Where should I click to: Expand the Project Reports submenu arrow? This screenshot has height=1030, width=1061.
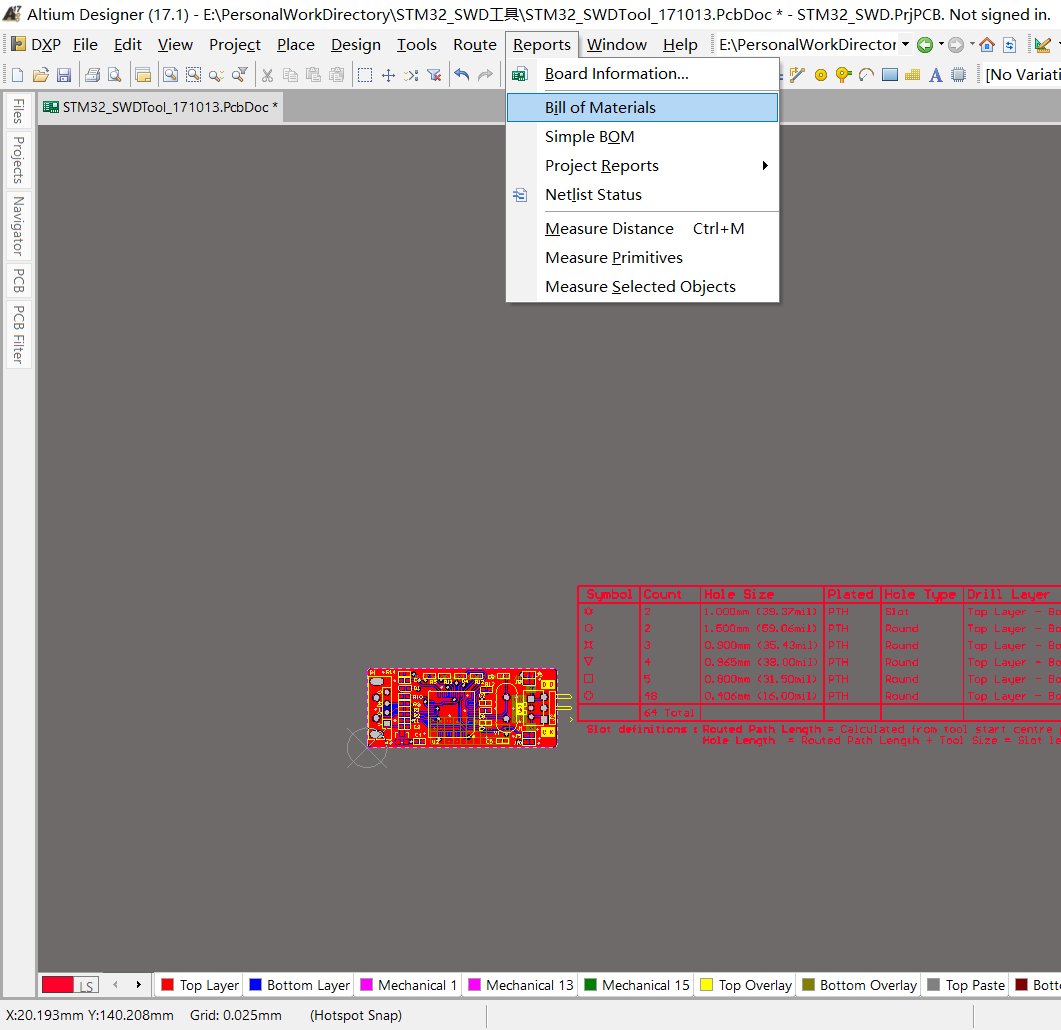coord(765,166)
